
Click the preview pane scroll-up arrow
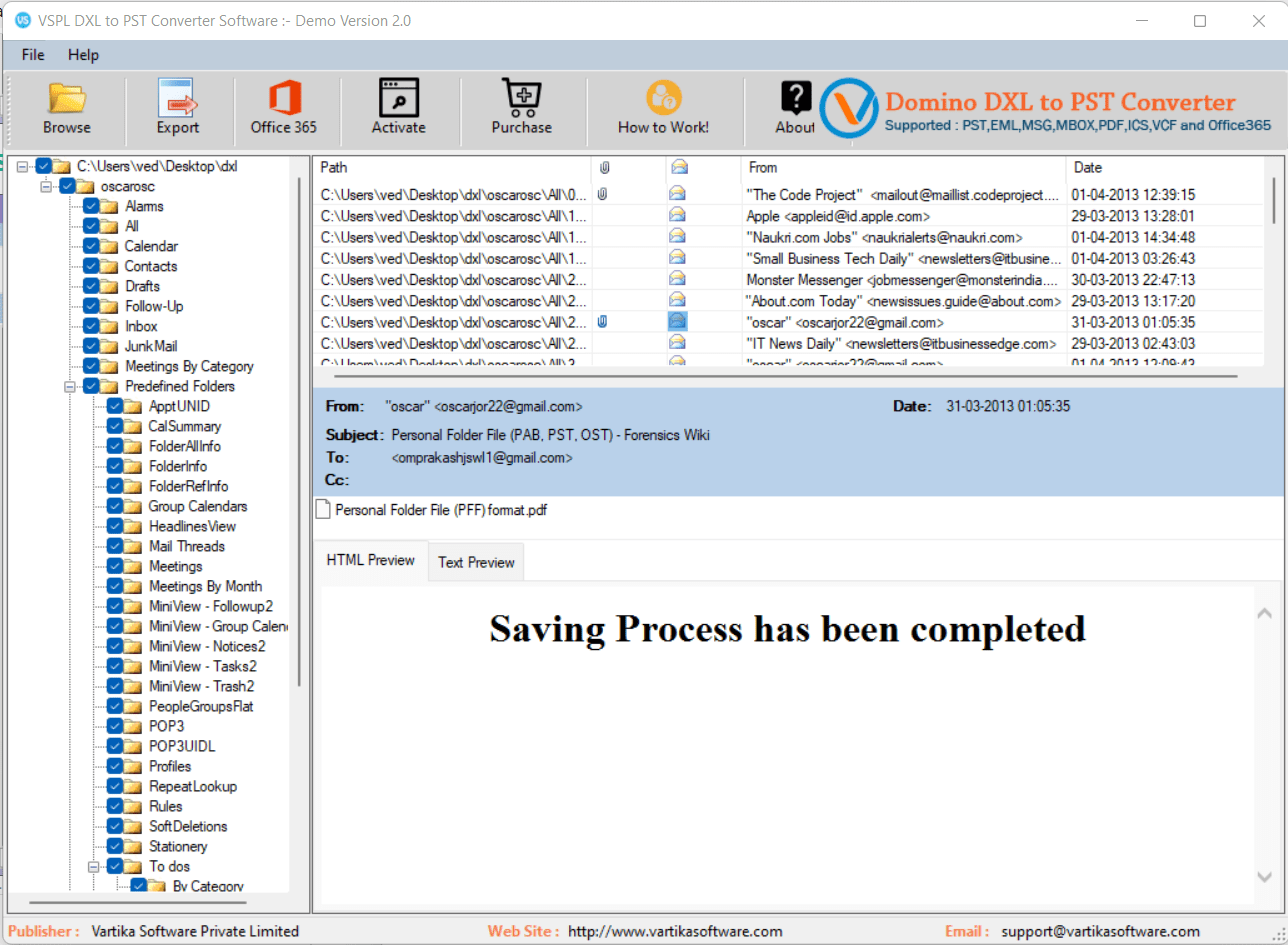coord(1264,613)
